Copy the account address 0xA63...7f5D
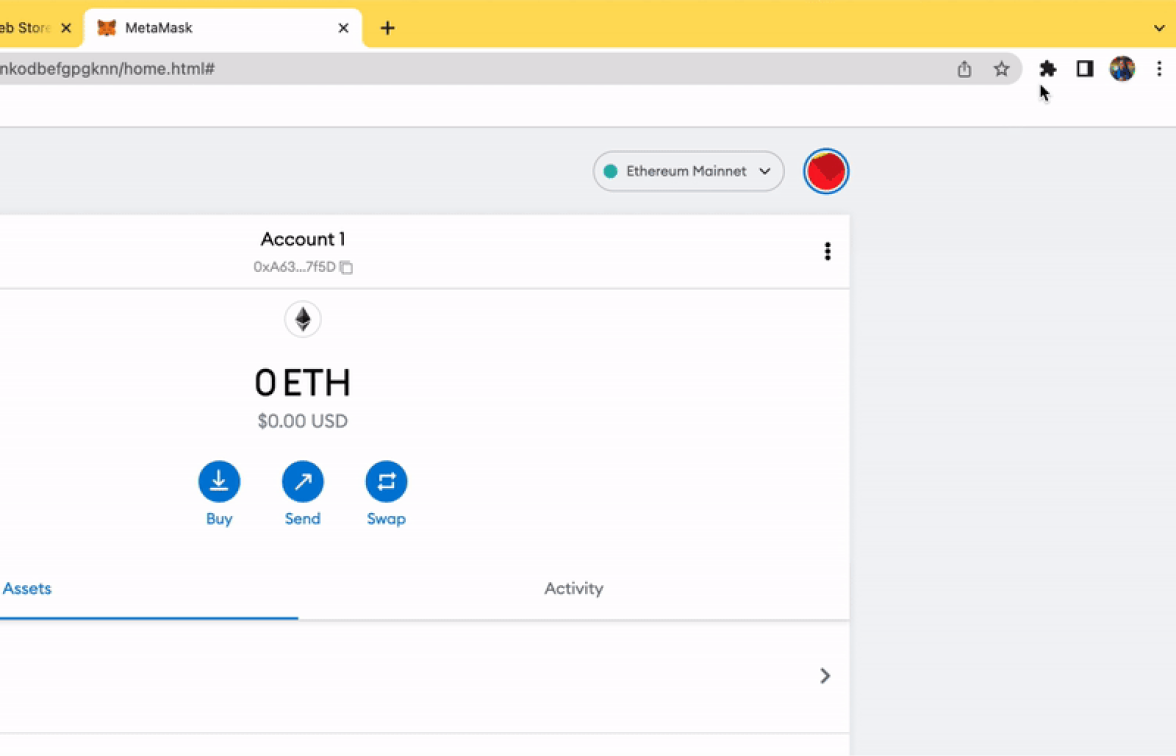Viewport: 1176px width, 756px height. pos(302,267)
